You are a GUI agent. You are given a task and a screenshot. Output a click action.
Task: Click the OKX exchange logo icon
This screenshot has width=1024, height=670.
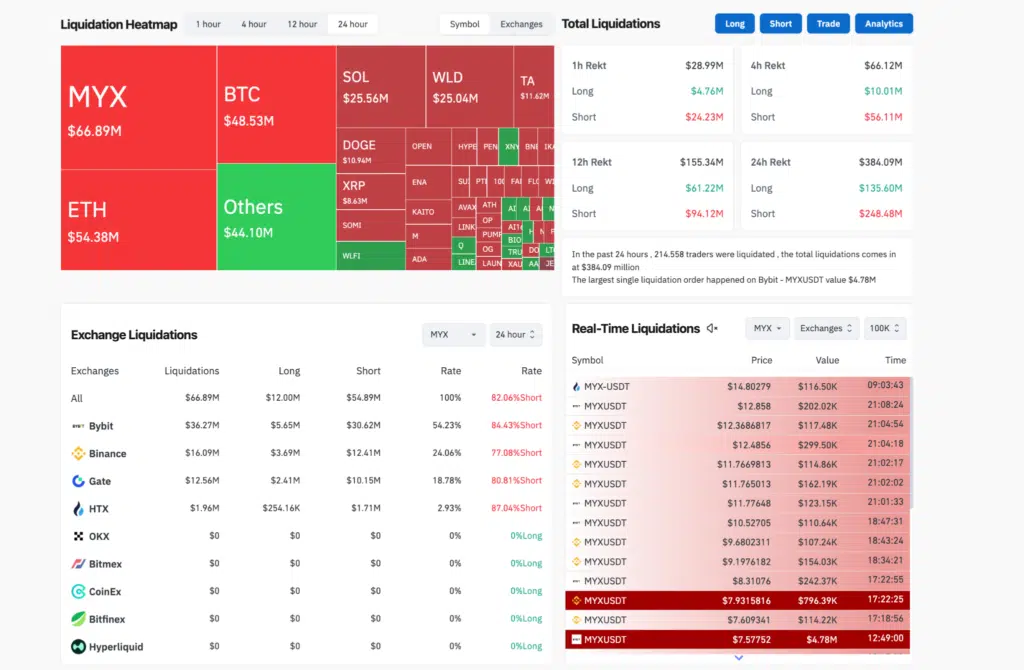pyautogui.click(x=78, y=537)
